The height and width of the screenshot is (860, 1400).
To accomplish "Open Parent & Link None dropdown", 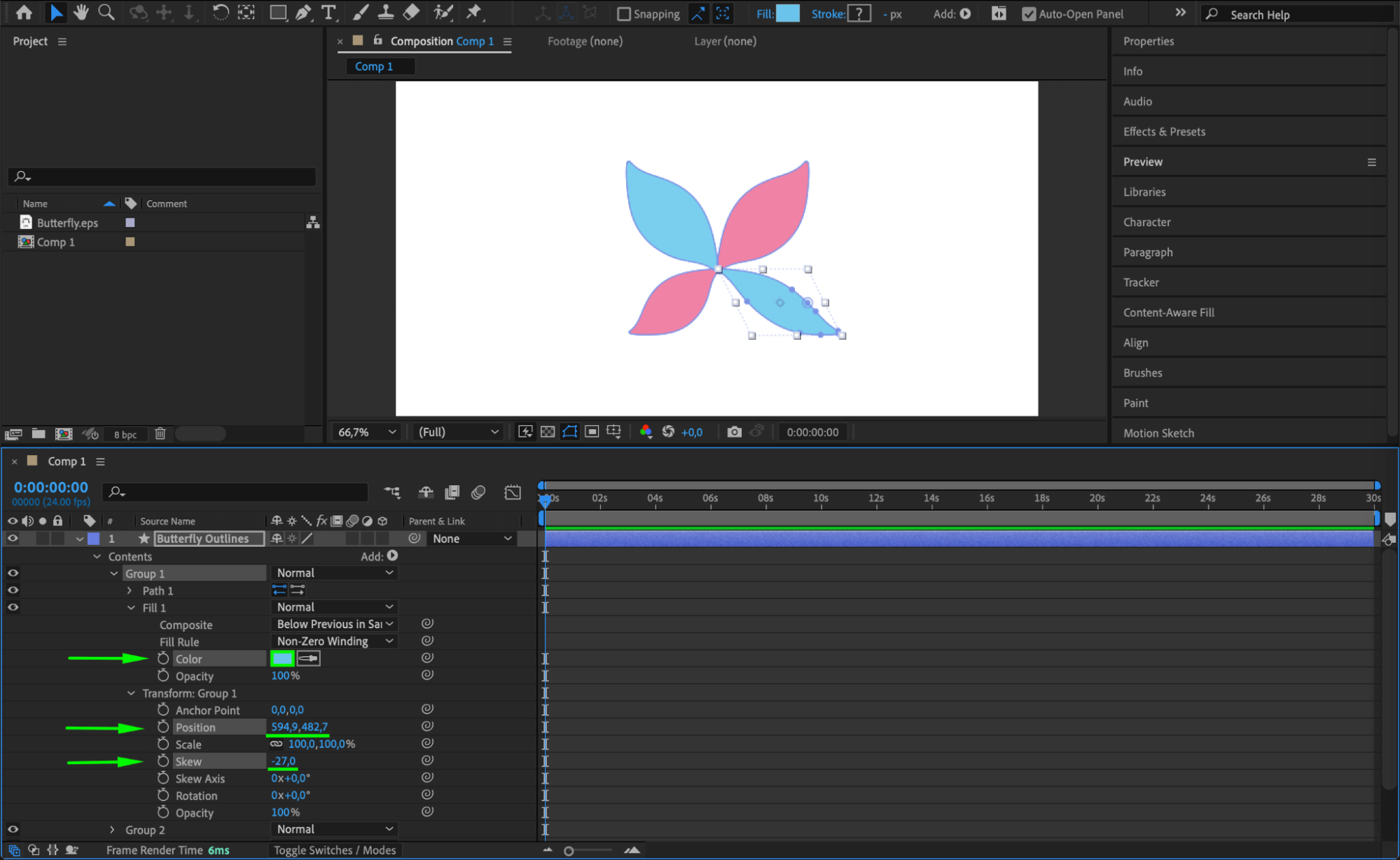I will click(x=471, y=539).
